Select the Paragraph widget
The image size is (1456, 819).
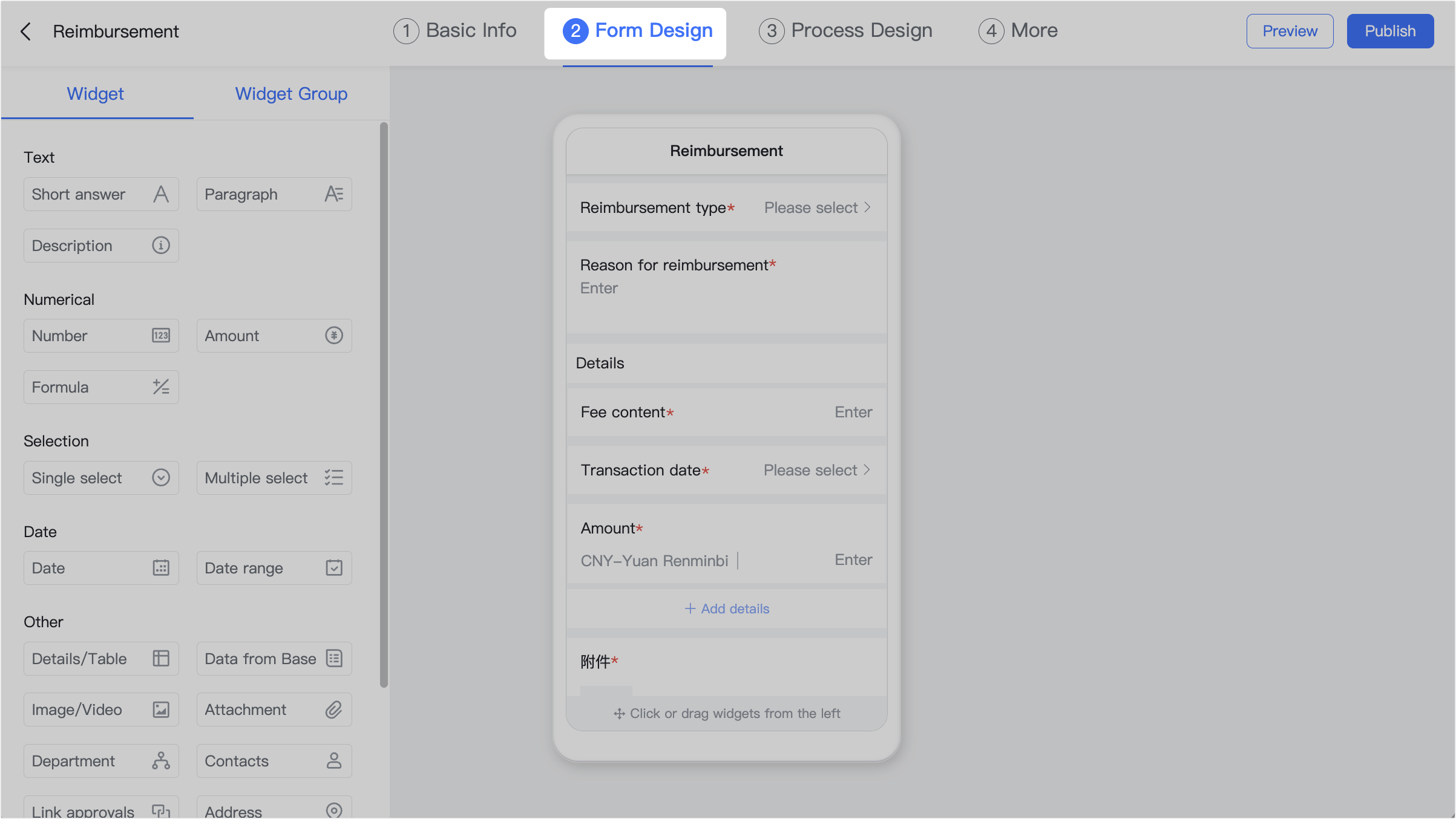pos(274,194)
